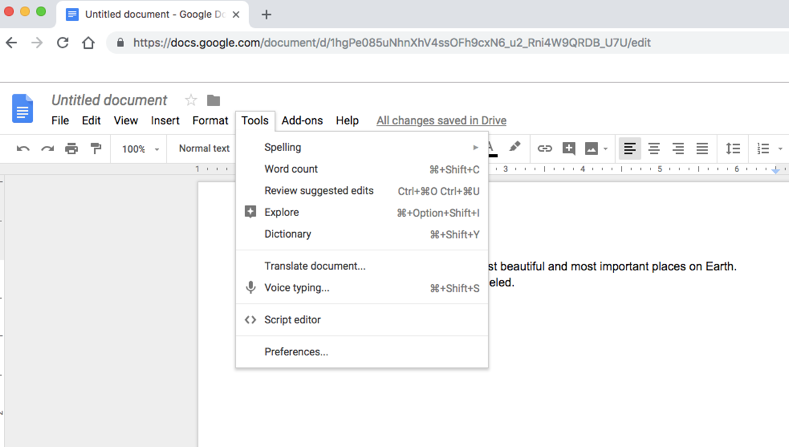
Task: Click the Undo arrow icon
Action: click(x=23, y=148)
